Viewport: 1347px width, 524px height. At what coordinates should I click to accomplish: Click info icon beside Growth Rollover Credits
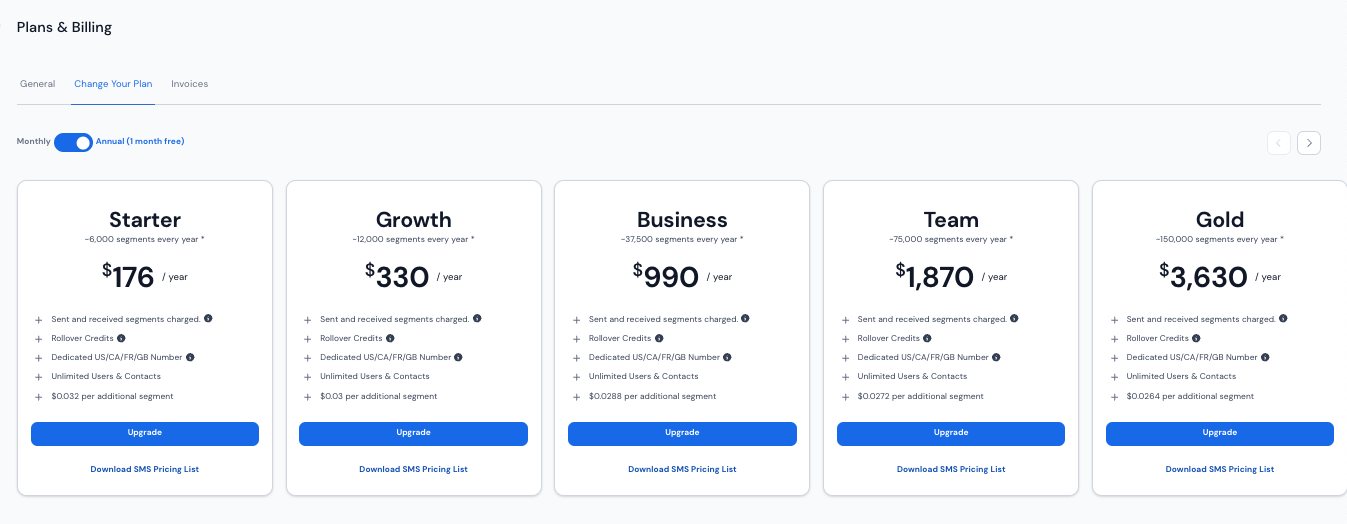[x=390, y=338]
